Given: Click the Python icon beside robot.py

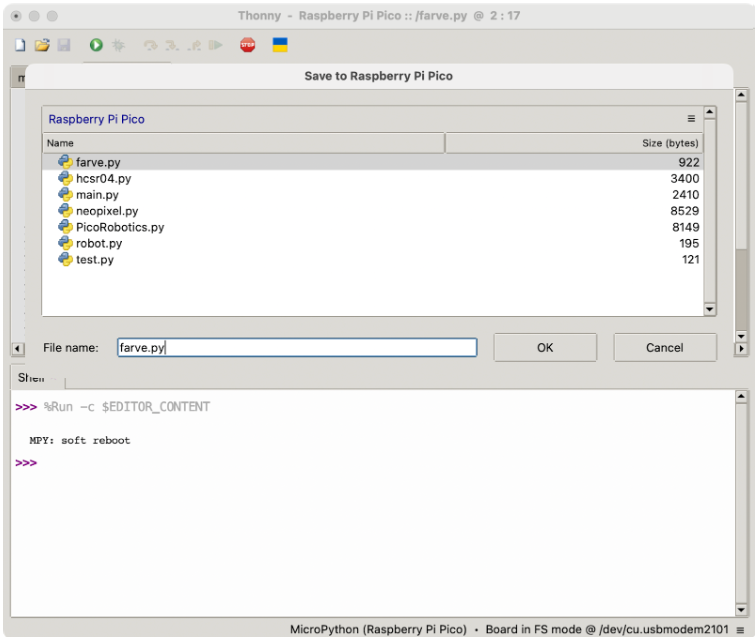Looking at the screenshot, I should (x=65, y=243).
